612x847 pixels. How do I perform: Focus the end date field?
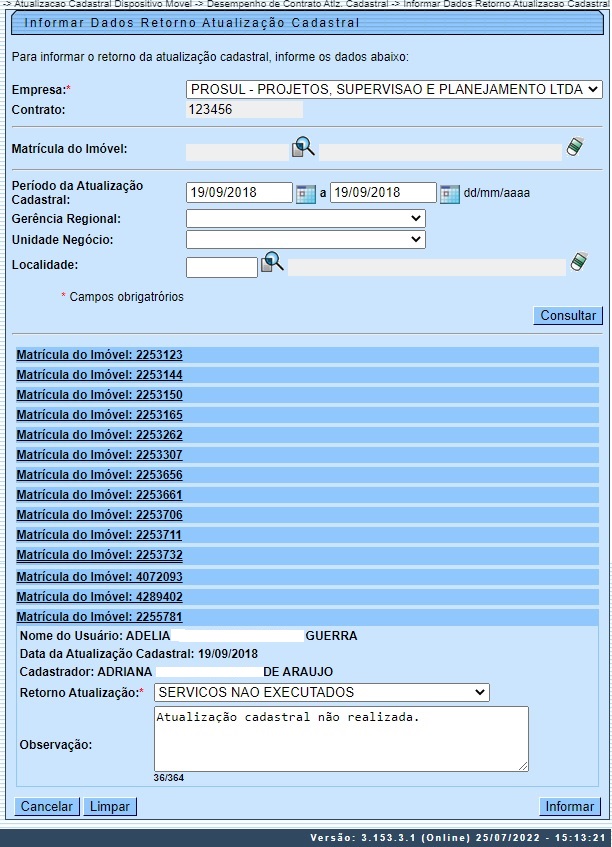383,193
